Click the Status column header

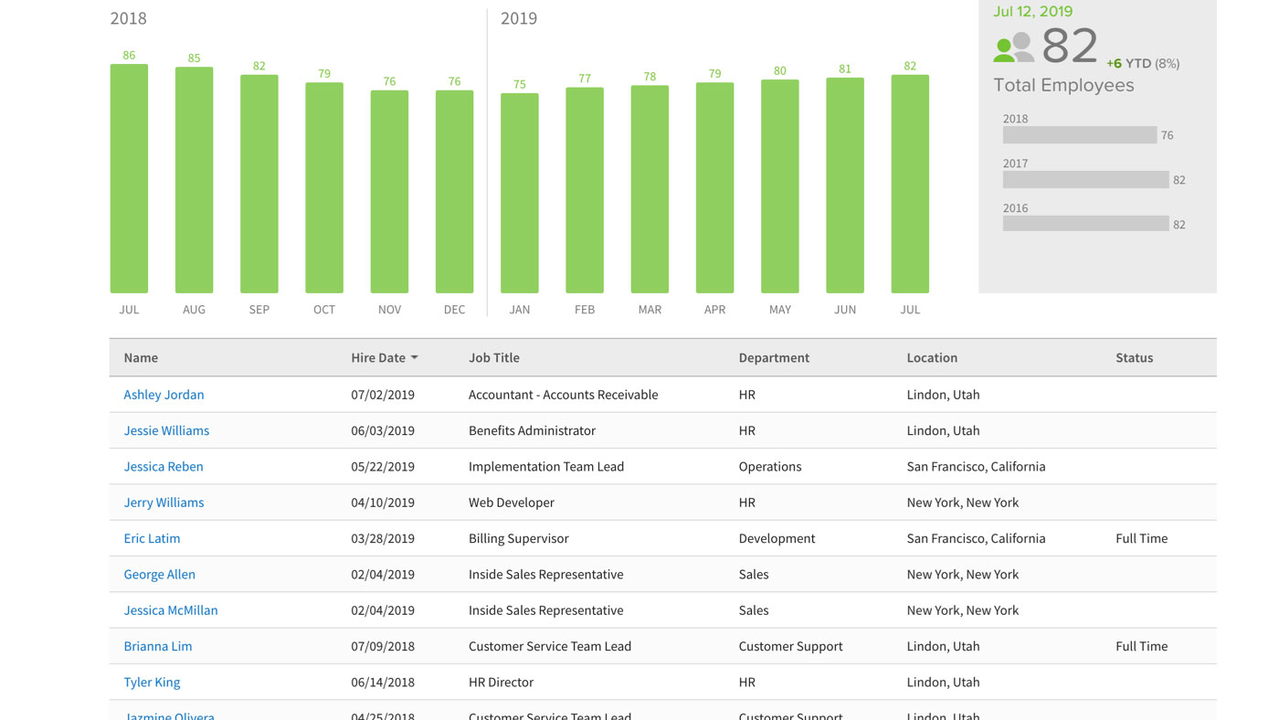click(x=1134, y=358)
